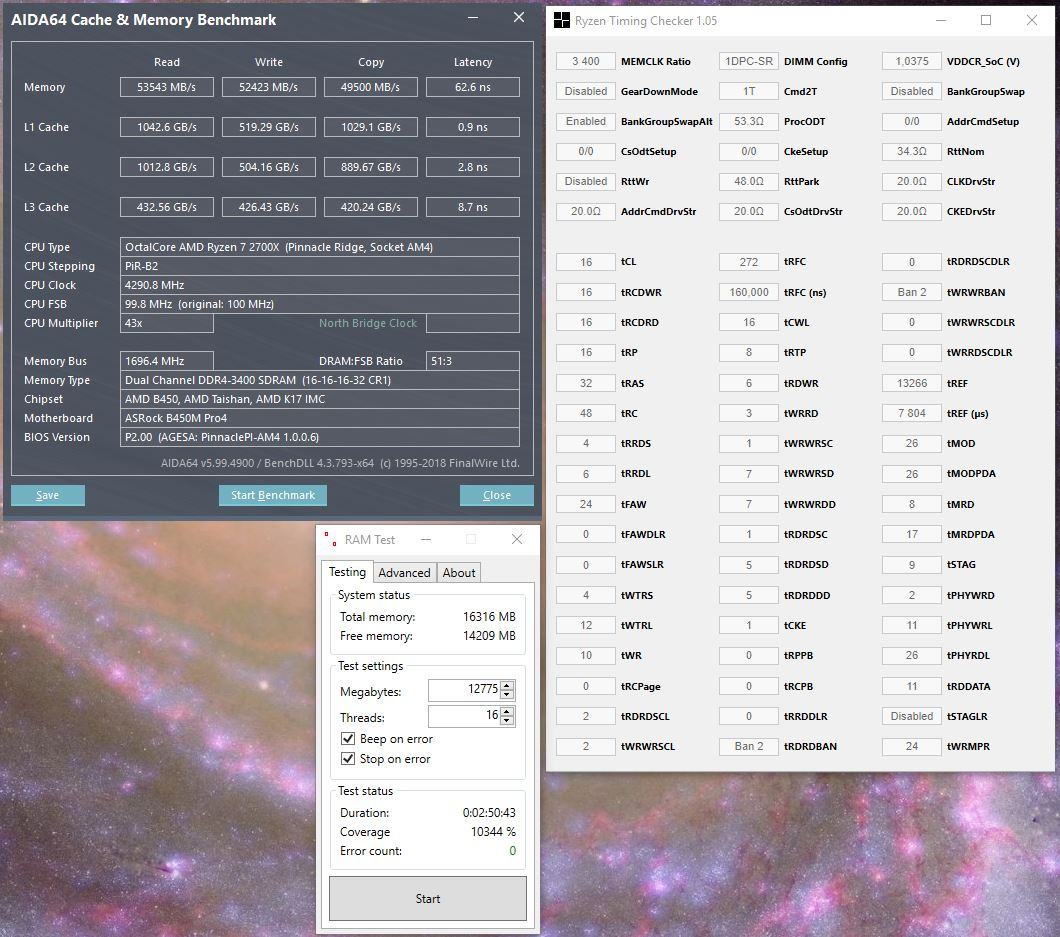1060x937 pixels.
Task: Click the tRDRDBAN Ban 2 value
Action: (x=748, y=746)
